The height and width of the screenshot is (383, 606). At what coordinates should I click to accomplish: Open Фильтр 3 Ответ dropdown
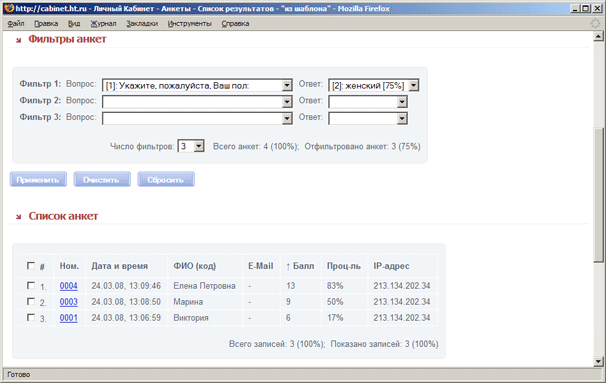coord(368,118)
